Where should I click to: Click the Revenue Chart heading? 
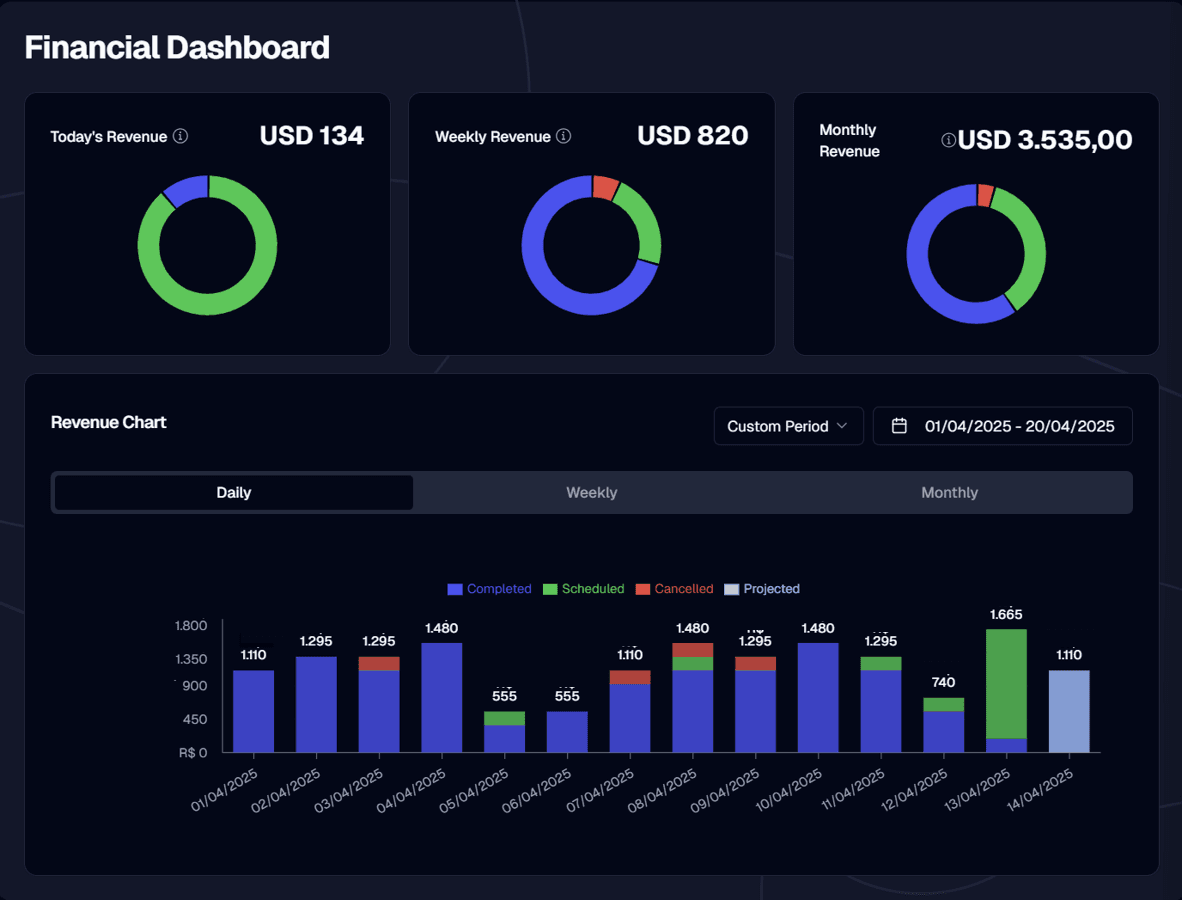[108, 422]
